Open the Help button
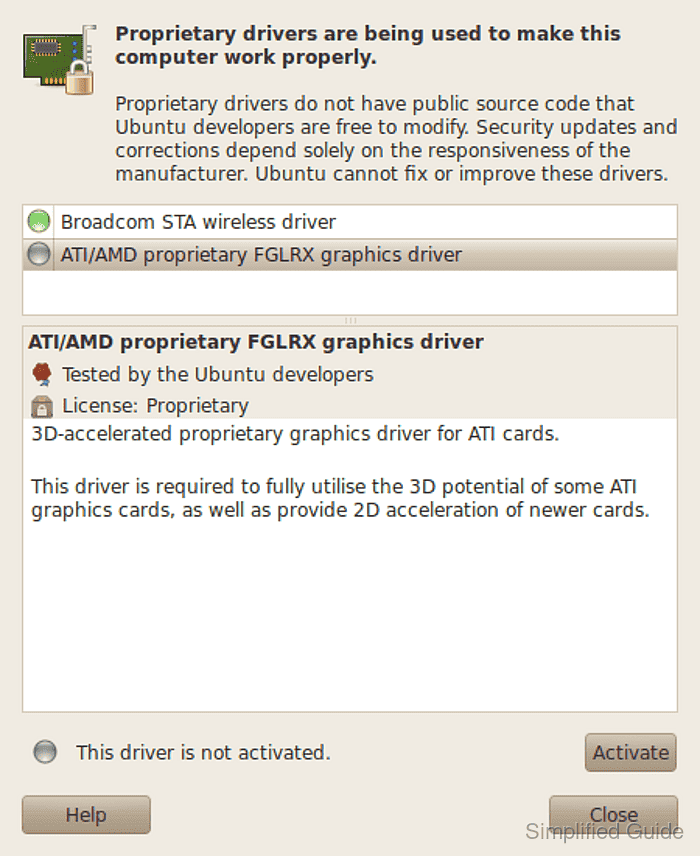 coord(86,815)
